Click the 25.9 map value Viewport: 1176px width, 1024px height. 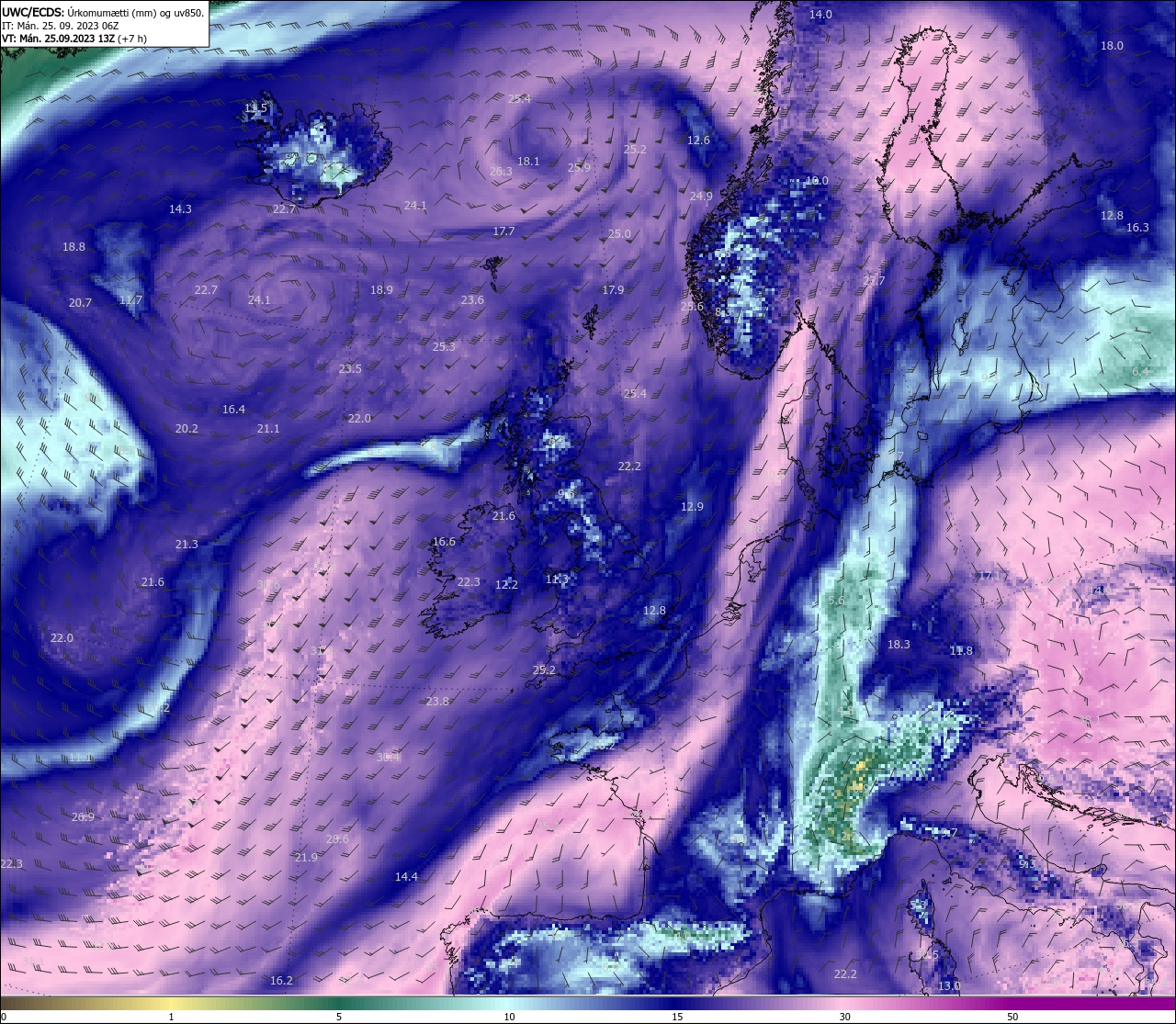tap(579, 167)
